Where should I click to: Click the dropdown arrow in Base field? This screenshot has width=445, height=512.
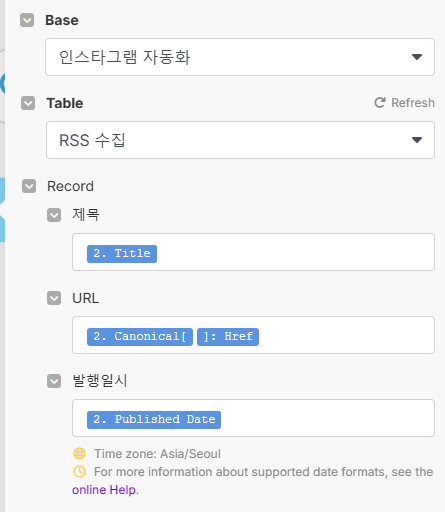click(417, 57)
